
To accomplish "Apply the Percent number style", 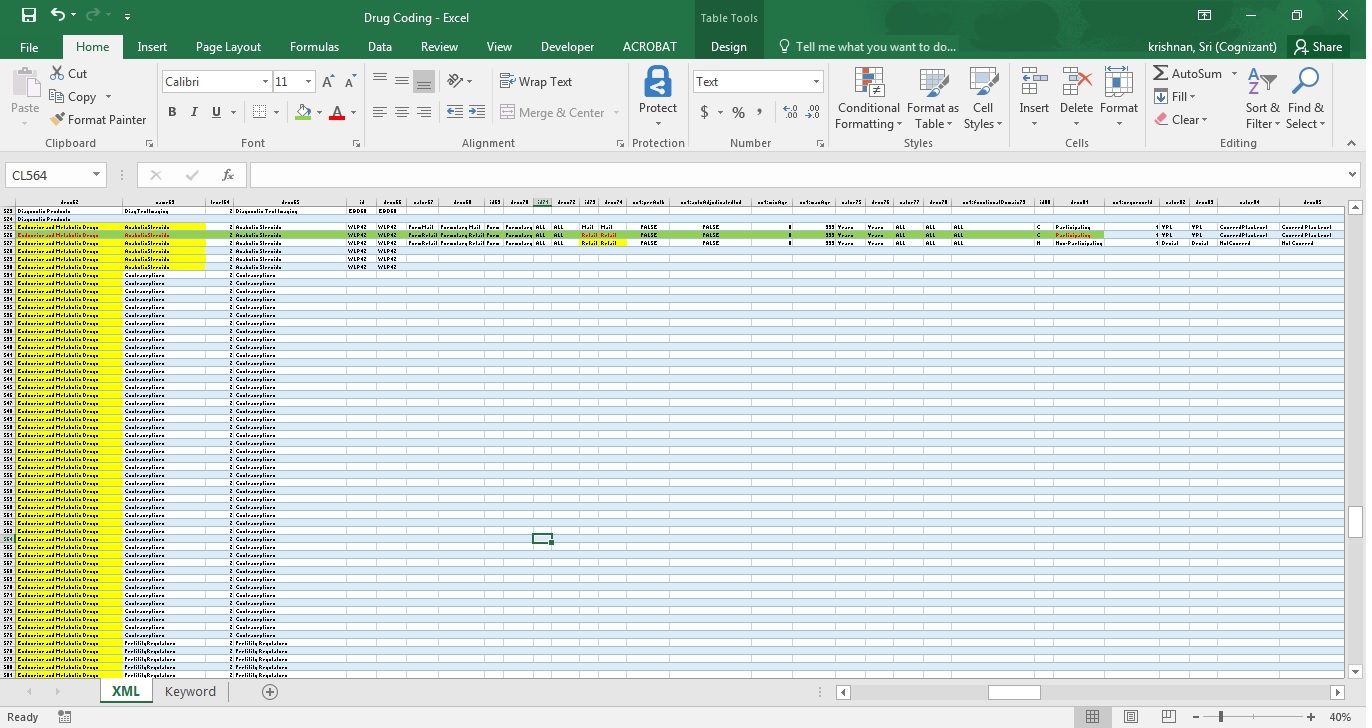I will point(738,112).
